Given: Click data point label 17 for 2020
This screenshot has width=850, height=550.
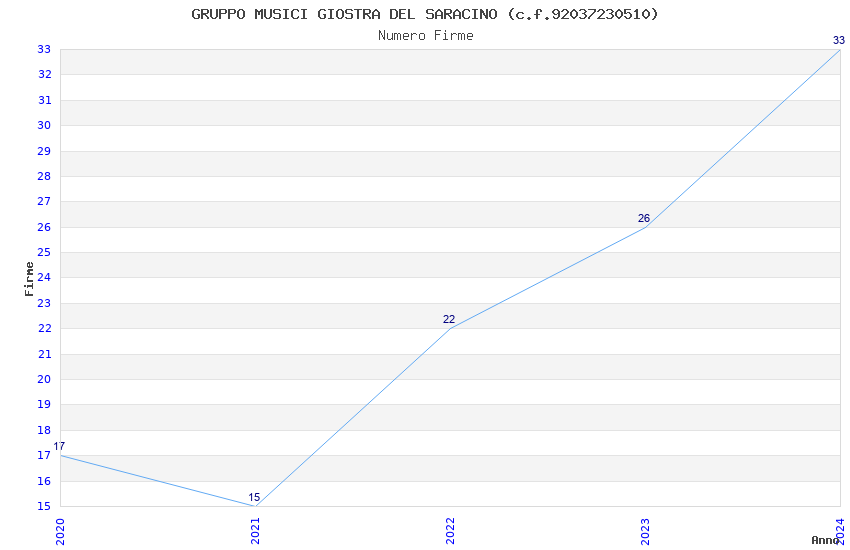Looking at the screenshot, I should coord(59,447).
